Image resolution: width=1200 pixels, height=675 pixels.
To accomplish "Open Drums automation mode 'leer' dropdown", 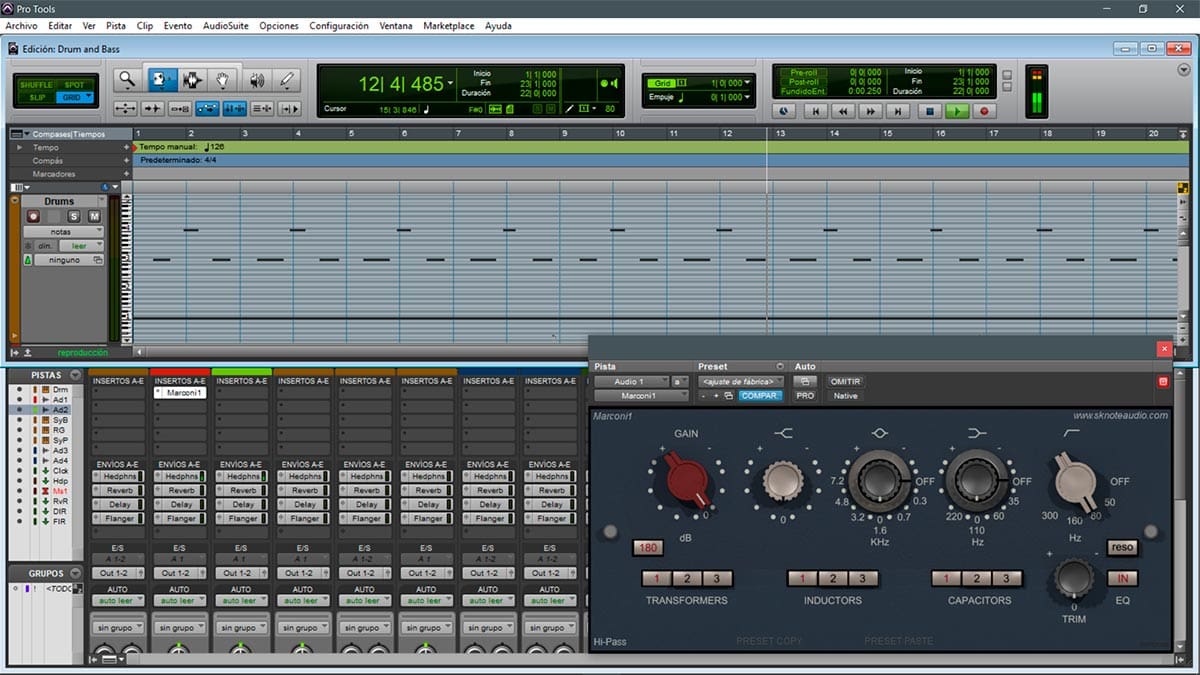I will [81, 245].
